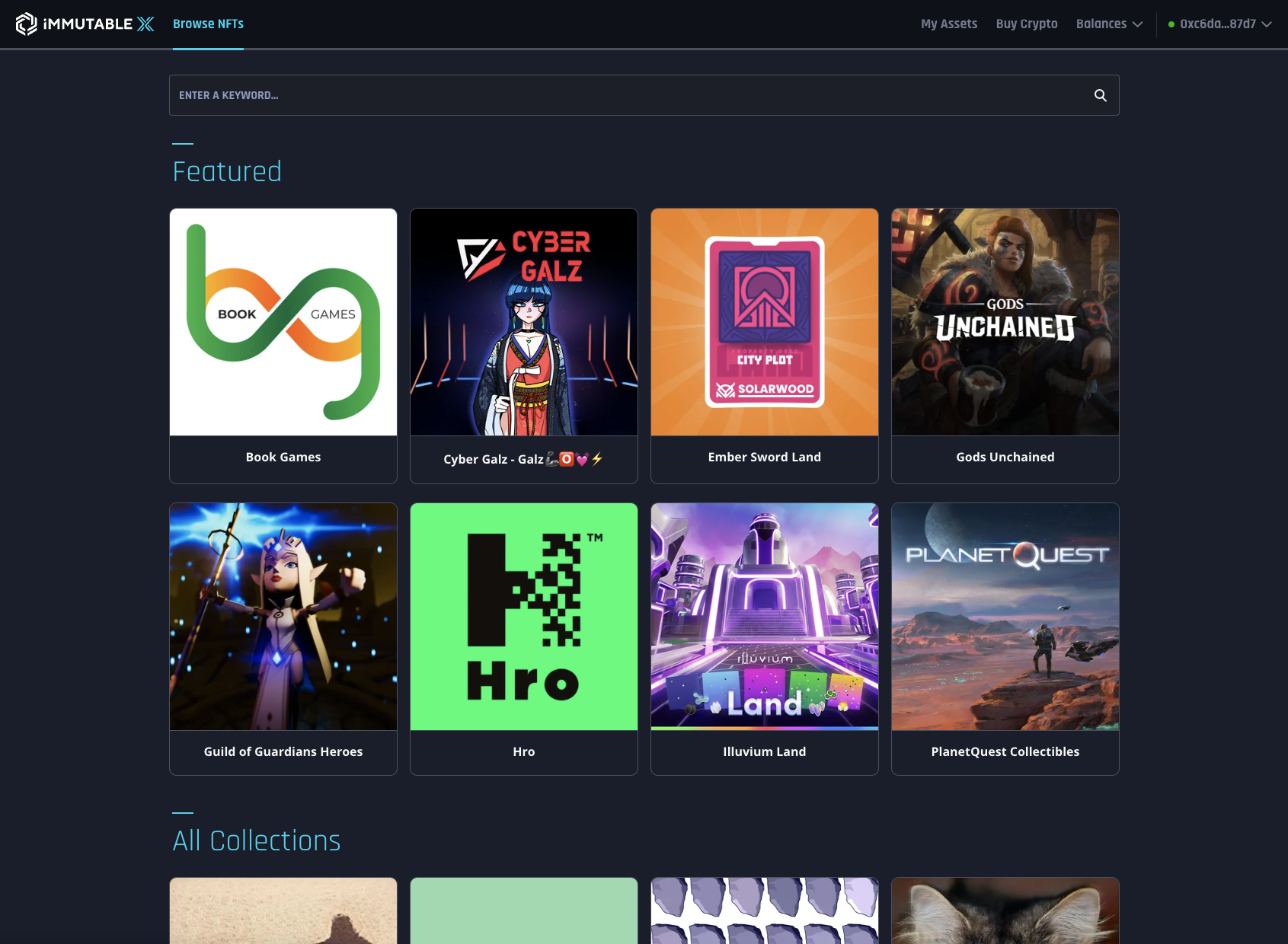Open the Cyber Galz collection image

click(524, 322)
